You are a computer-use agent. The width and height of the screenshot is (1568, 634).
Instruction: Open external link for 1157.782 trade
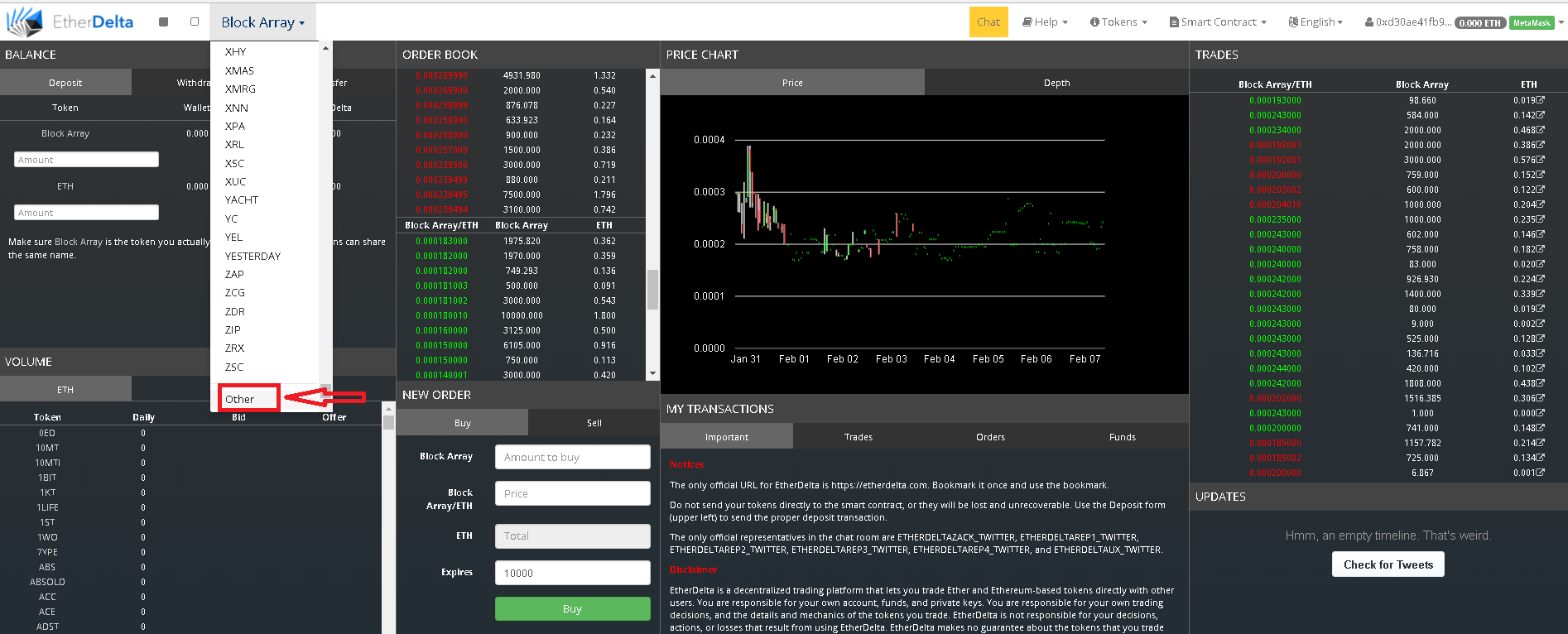coord(1541,443)
